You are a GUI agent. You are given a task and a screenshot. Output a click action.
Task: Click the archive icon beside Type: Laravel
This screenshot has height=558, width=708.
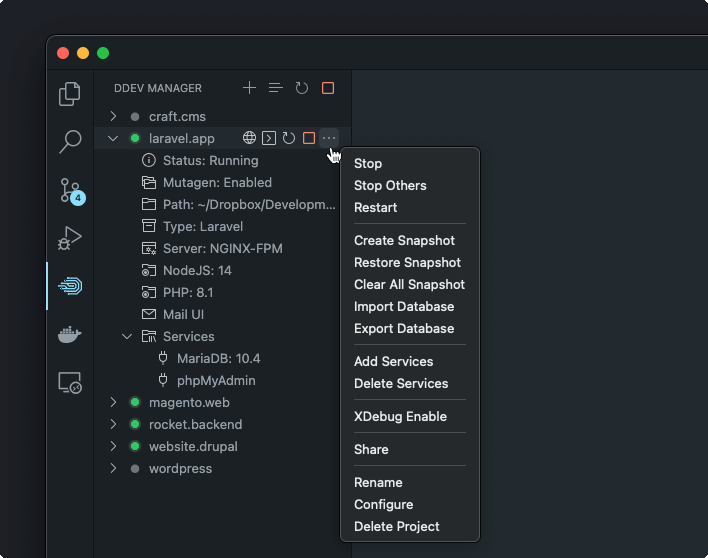coord(149,226)
